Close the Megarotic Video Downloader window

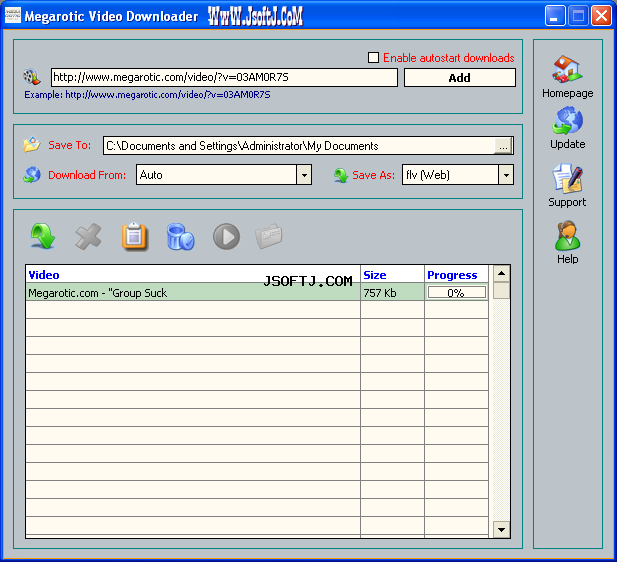601,16
